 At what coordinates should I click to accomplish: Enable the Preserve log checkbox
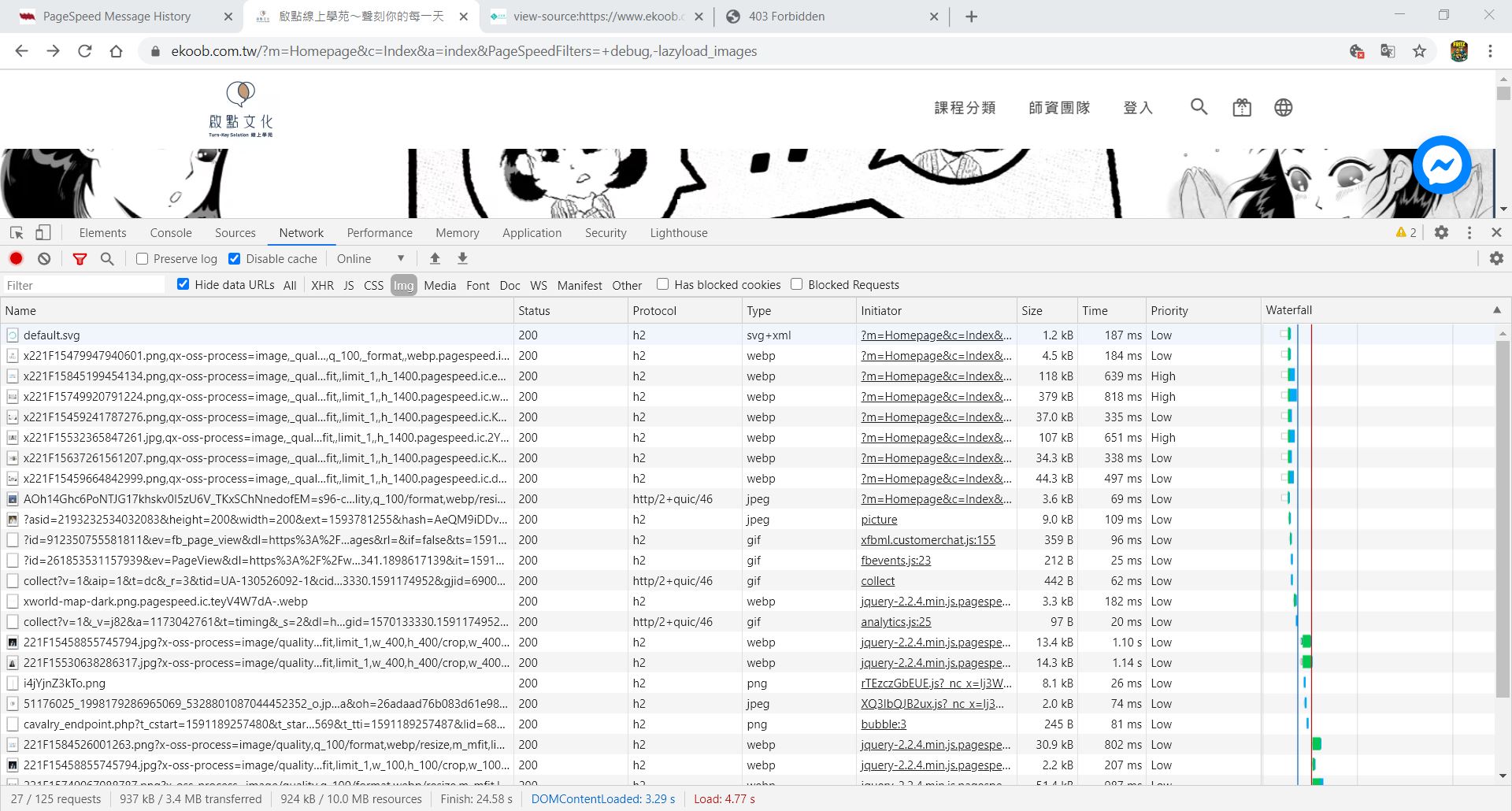[x=142, y=259]
